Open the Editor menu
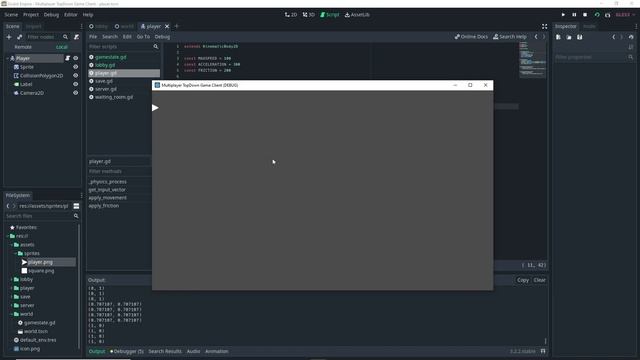 click(x=71, y=15)
